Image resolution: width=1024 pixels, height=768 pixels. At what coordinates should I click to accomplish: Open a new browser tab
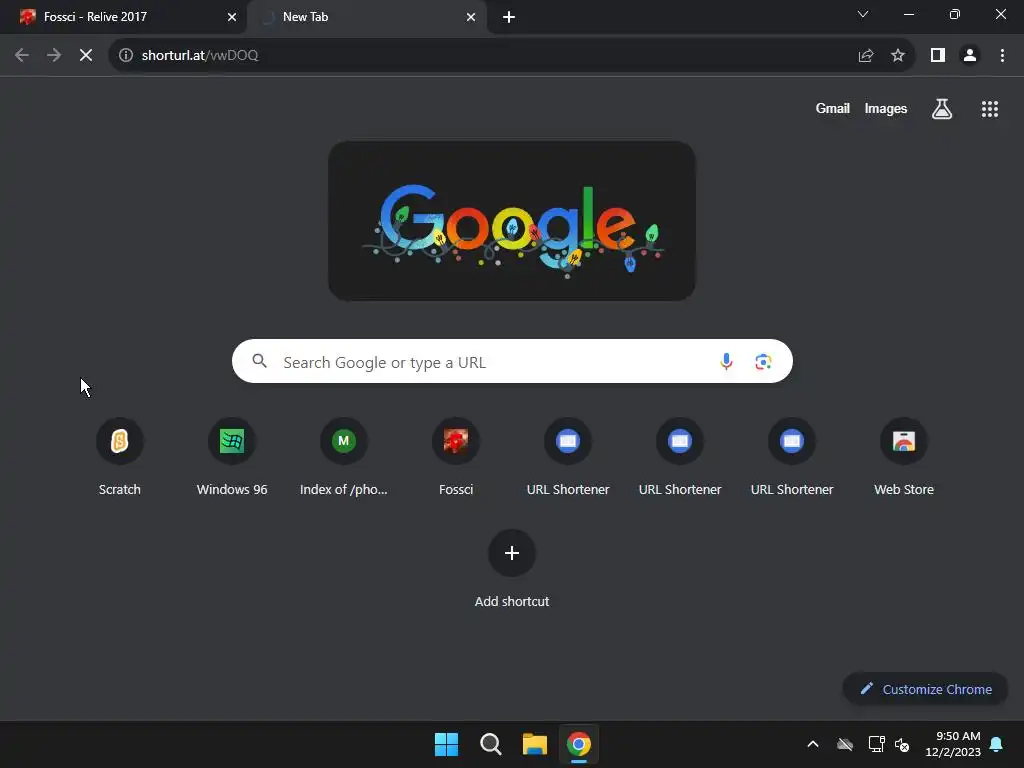coord(509,17)
